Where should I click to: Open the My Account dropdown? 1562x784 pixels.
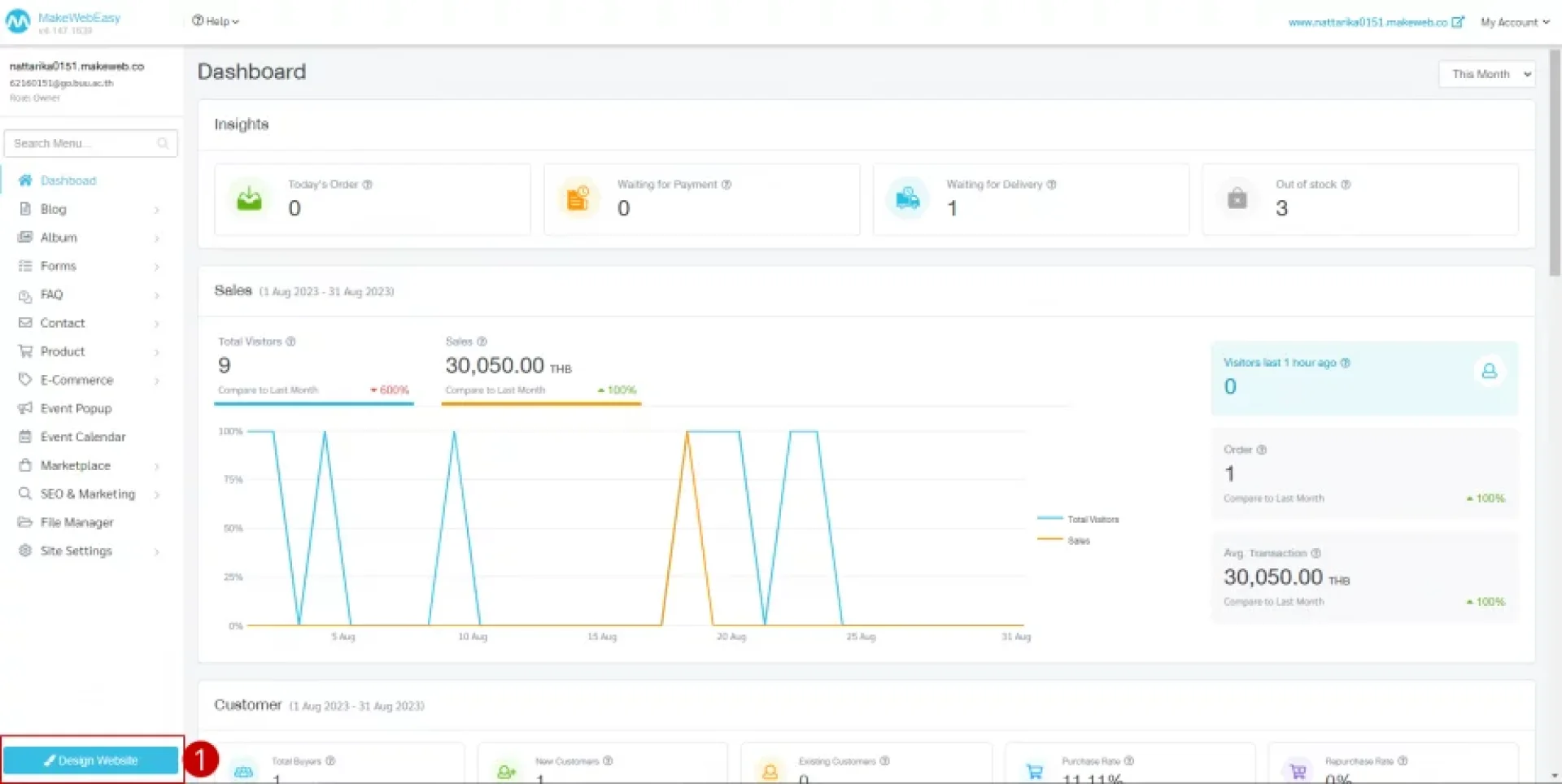pos(1514,22)
